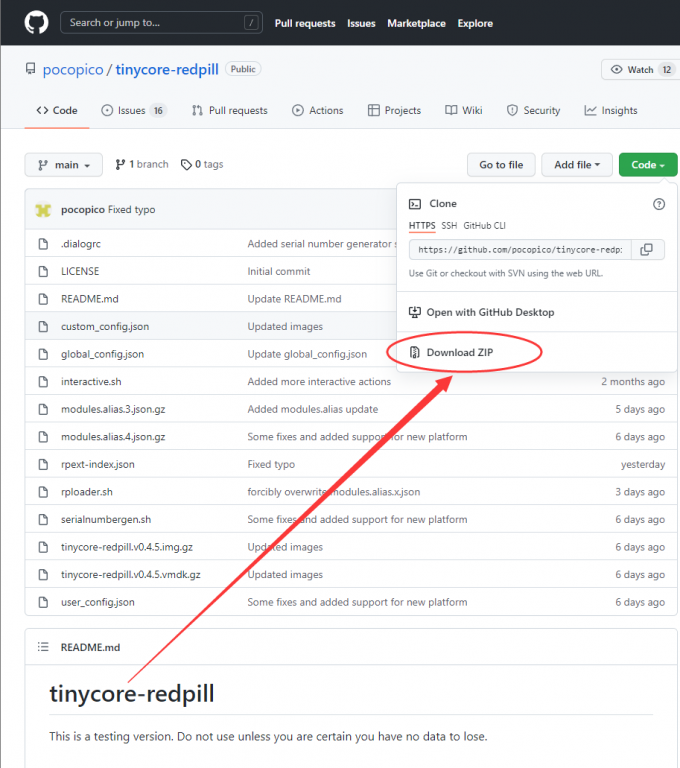Open the Wiki tab
The height and width of the screenshot is (768, 680).
(463, 111)
